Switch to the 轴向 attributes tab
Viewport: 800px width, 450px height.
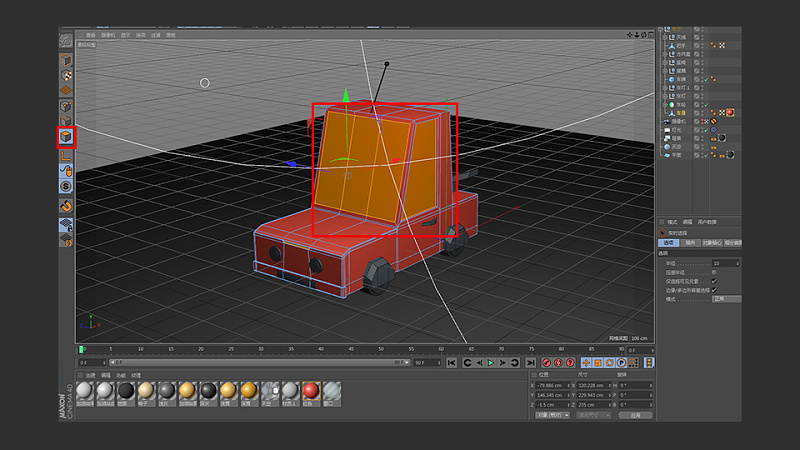690,243
